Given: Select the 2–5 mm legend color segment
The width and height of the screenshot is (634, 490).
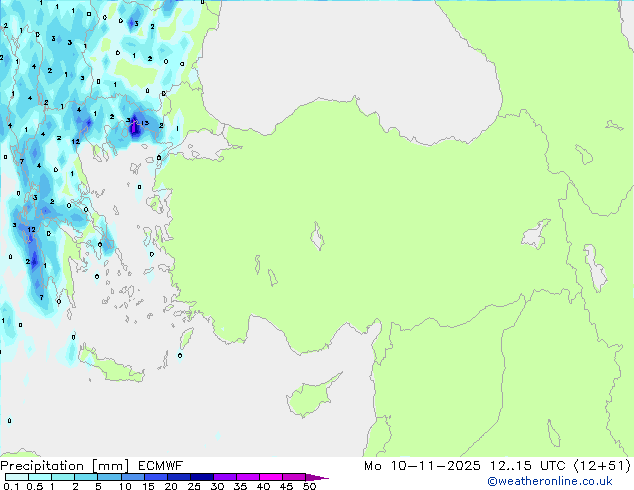Looking at the screenshot, I should [x=86, y=477].
